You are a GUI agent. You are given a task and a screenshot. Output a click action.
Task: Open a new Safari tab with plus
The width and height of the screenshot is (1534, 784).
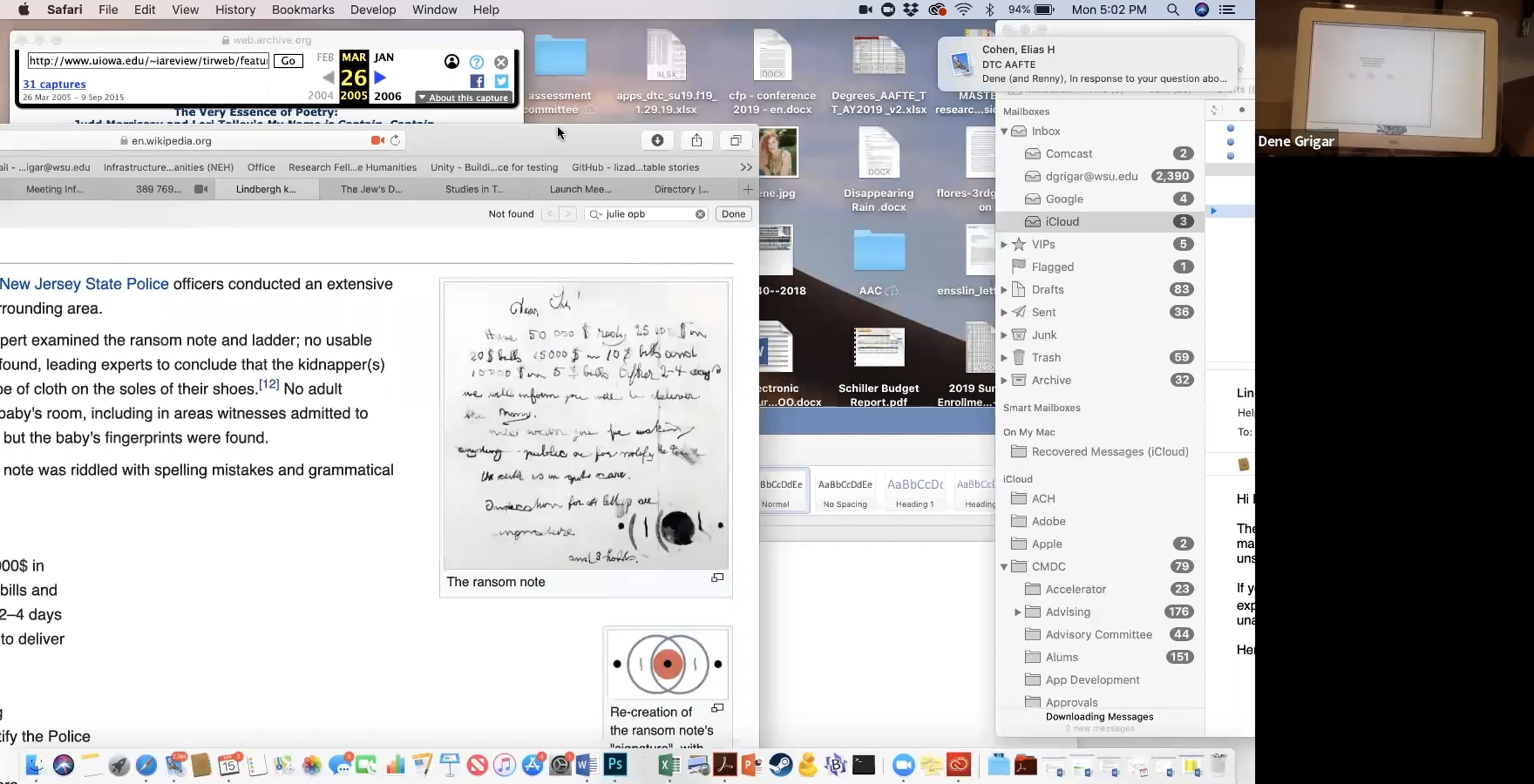pyautogui.click(x=747, y=189)
